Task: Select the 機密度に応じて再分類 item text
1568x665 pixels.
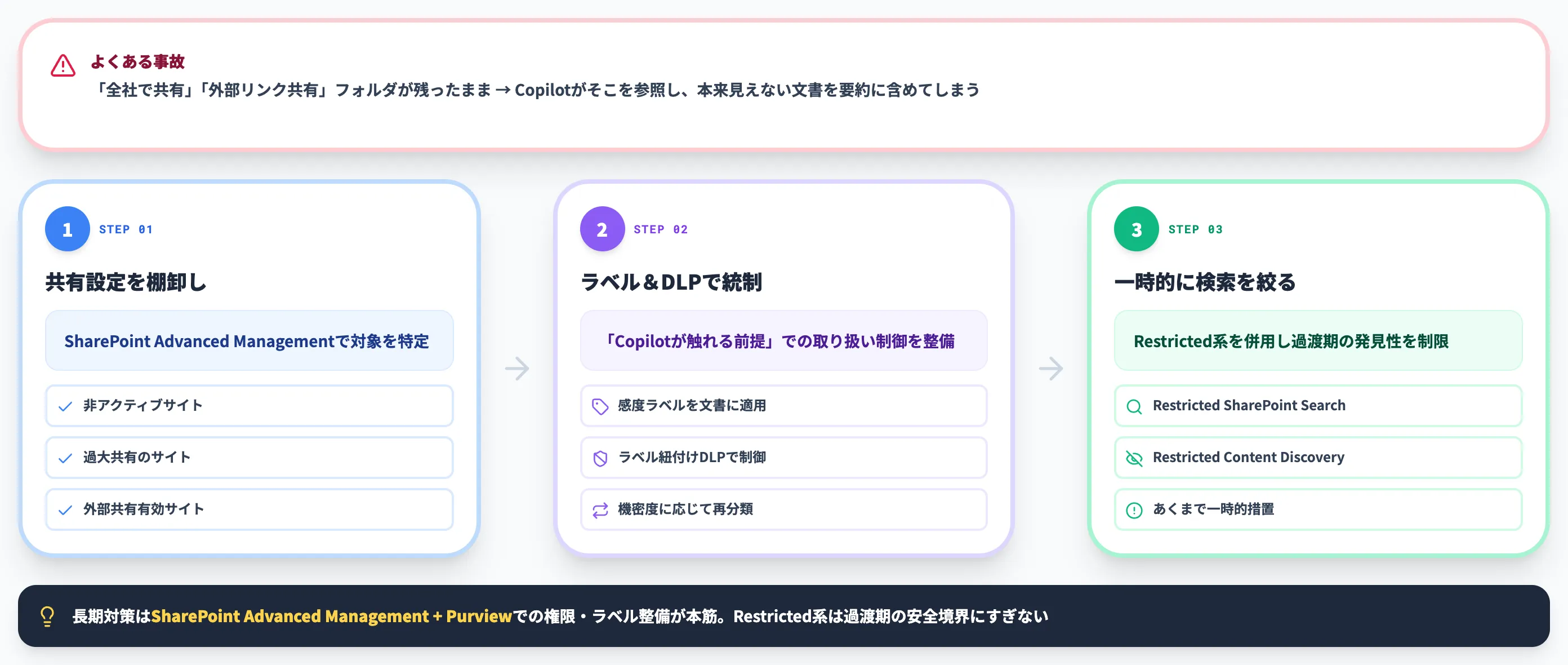Action: coord(685,508)
